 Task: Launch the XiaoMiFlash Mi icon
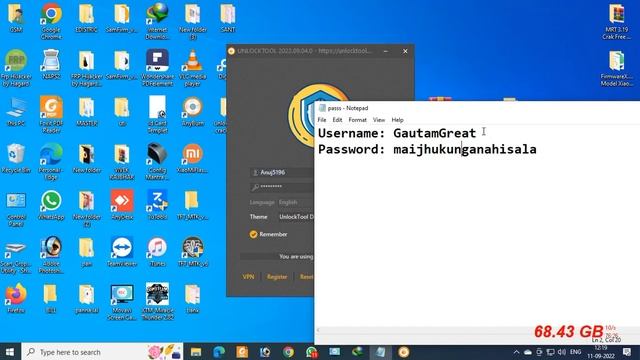[193, 158]
